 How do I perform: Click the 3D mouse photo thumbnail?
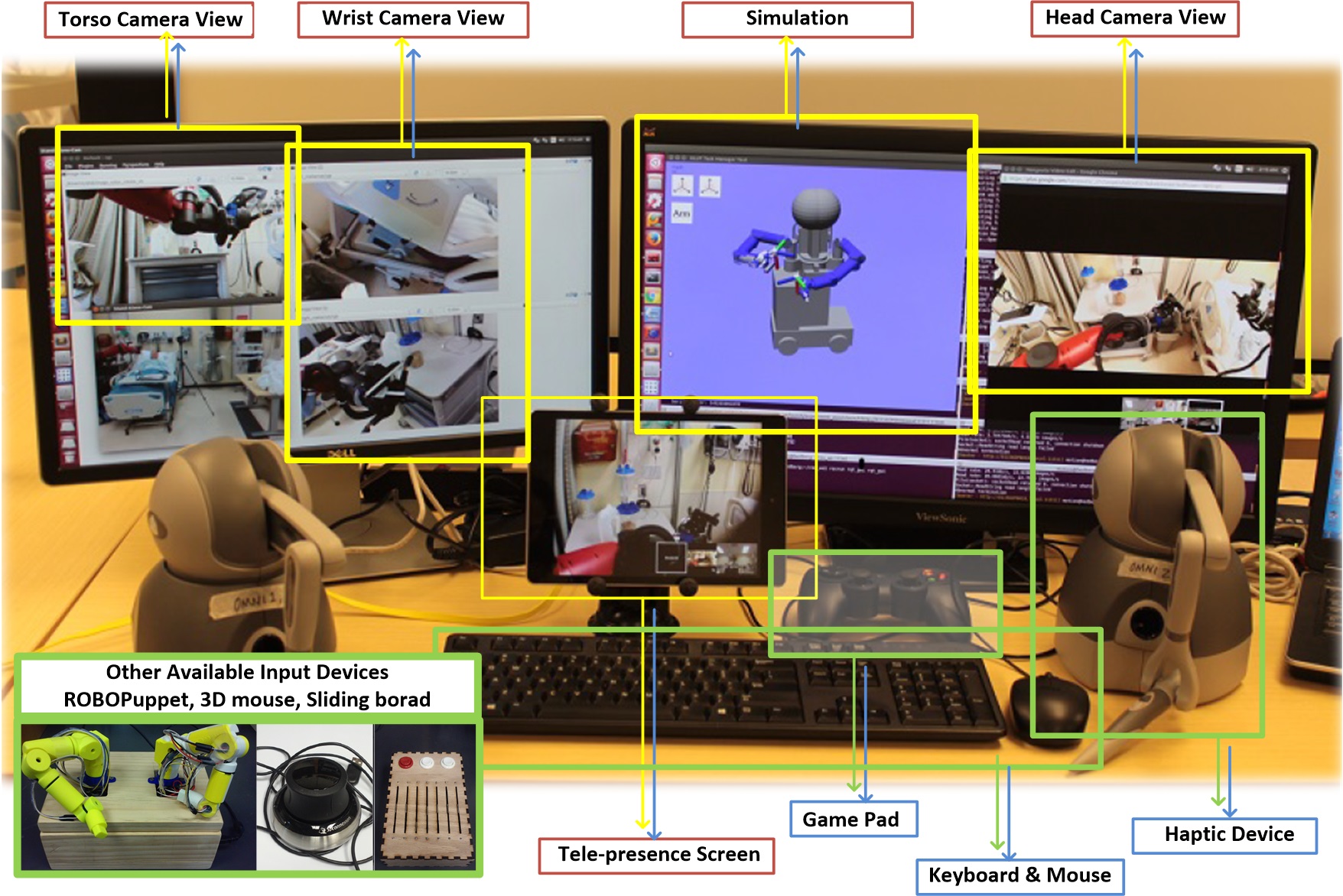(x=314, y=797)
